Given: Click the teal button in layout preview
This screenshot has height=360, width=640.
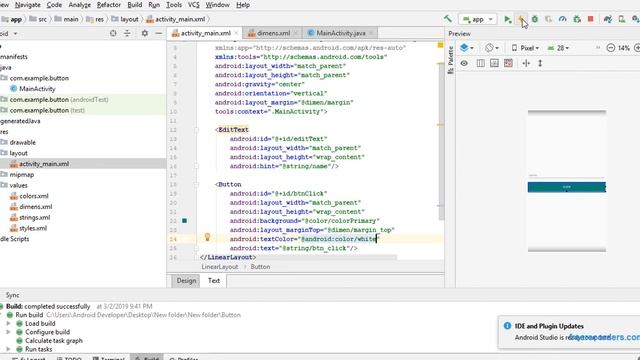Looking at the screenshot, I should pos(567,187).
